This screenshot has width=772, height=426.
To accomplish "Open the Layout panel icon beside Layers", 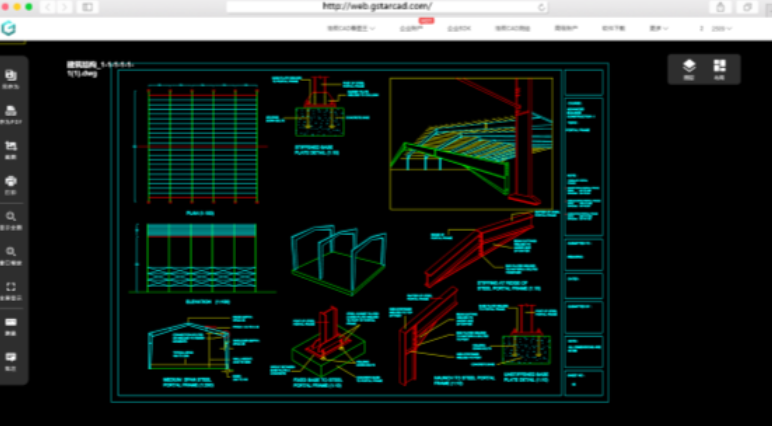I will click(720, 68).
